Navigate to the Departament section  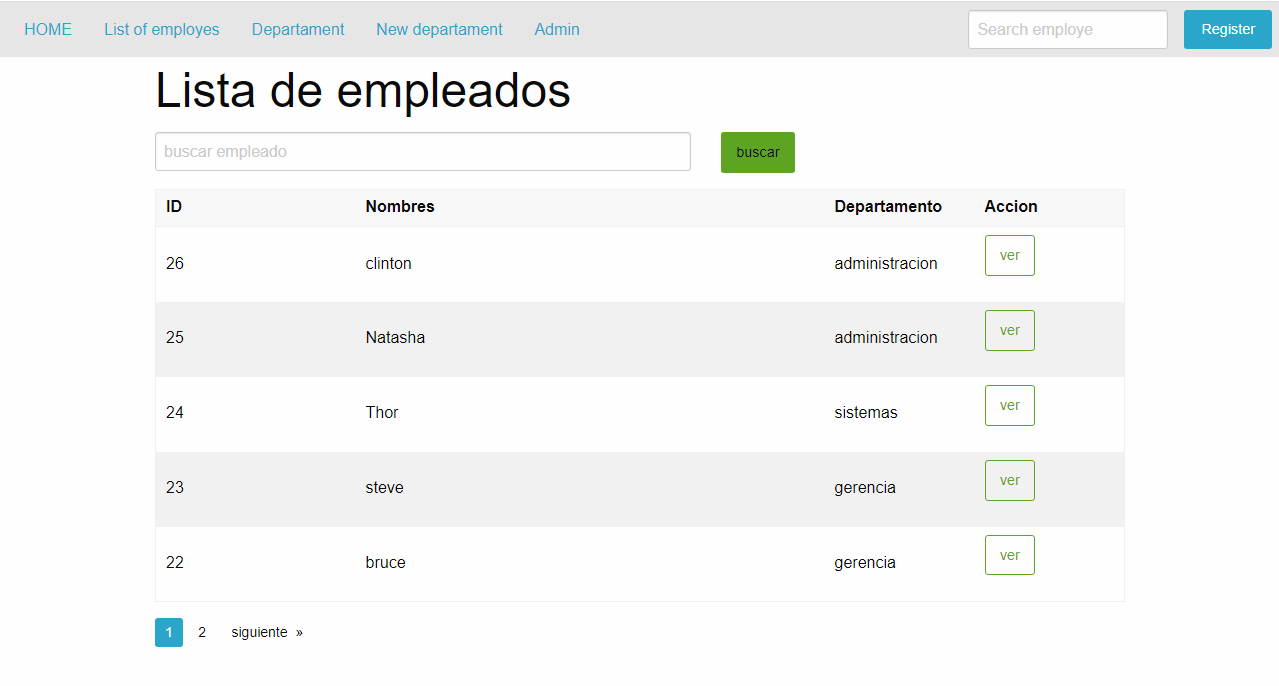(x=297, y=29)
